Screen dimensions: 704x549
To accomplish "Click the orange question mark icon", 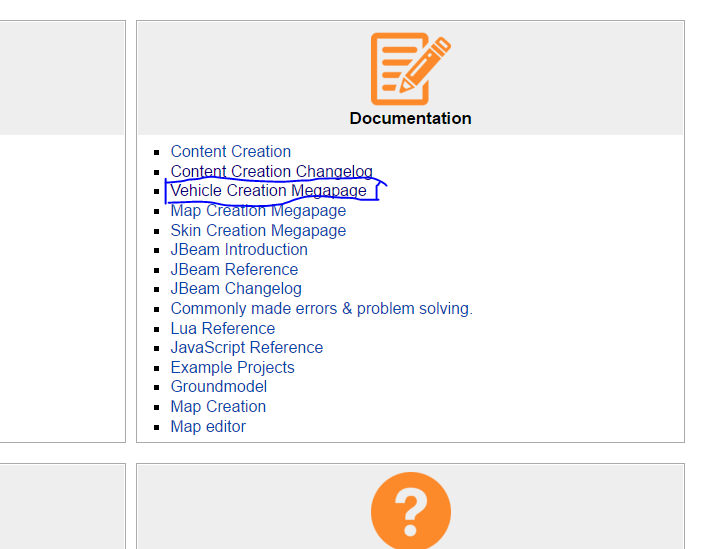I will (x=411, y=510).
